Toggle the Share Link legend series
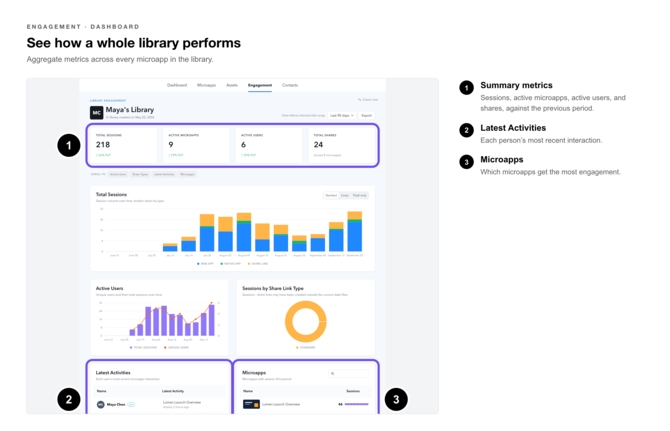 pos(258,264)
